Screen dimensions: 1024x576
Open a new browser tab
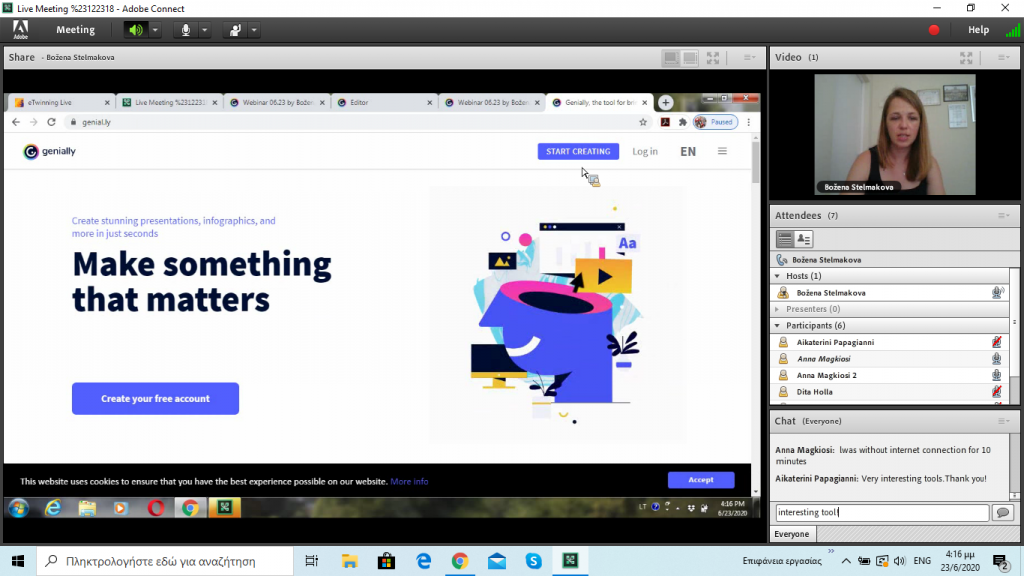click(665, 103)
